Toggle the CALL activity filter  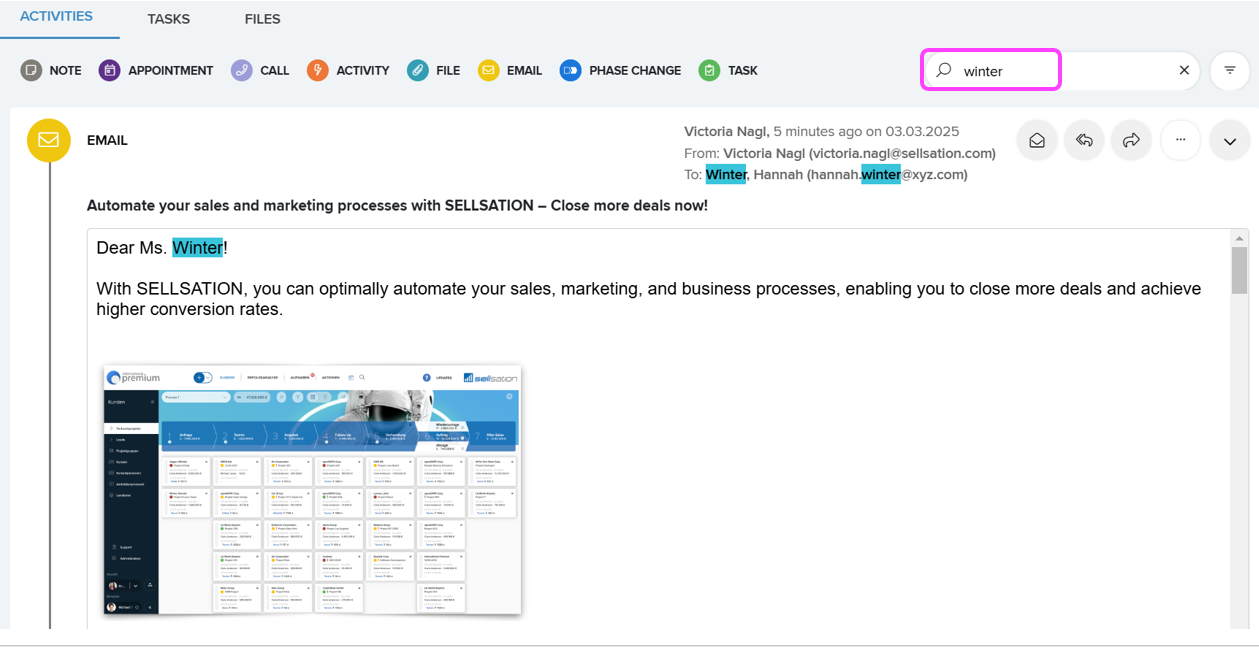[260, 70]
